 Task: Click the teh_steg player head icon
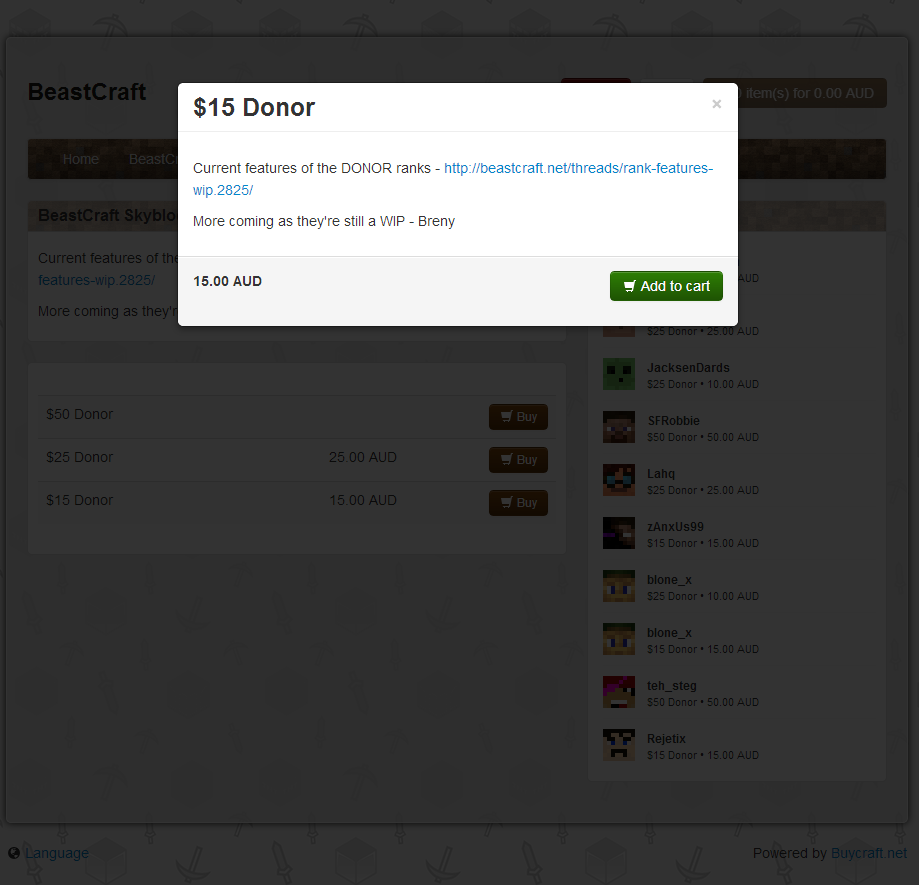tap(619, 692)
